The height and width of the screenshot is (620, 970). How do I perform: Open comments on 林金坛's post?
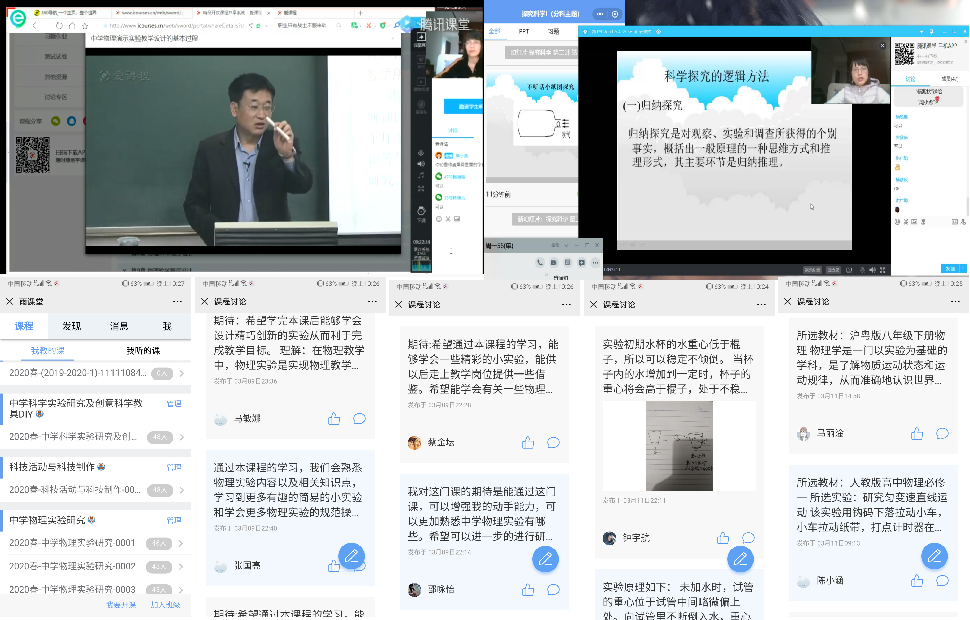pos(553,442)
